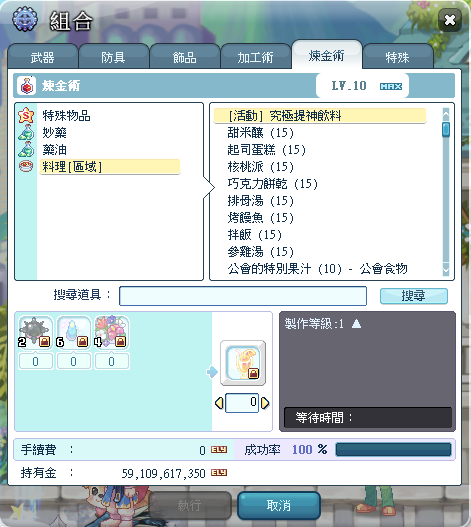Click the 取消 cancel button
This screenshot has width=471, height=527.
[279, 505]
